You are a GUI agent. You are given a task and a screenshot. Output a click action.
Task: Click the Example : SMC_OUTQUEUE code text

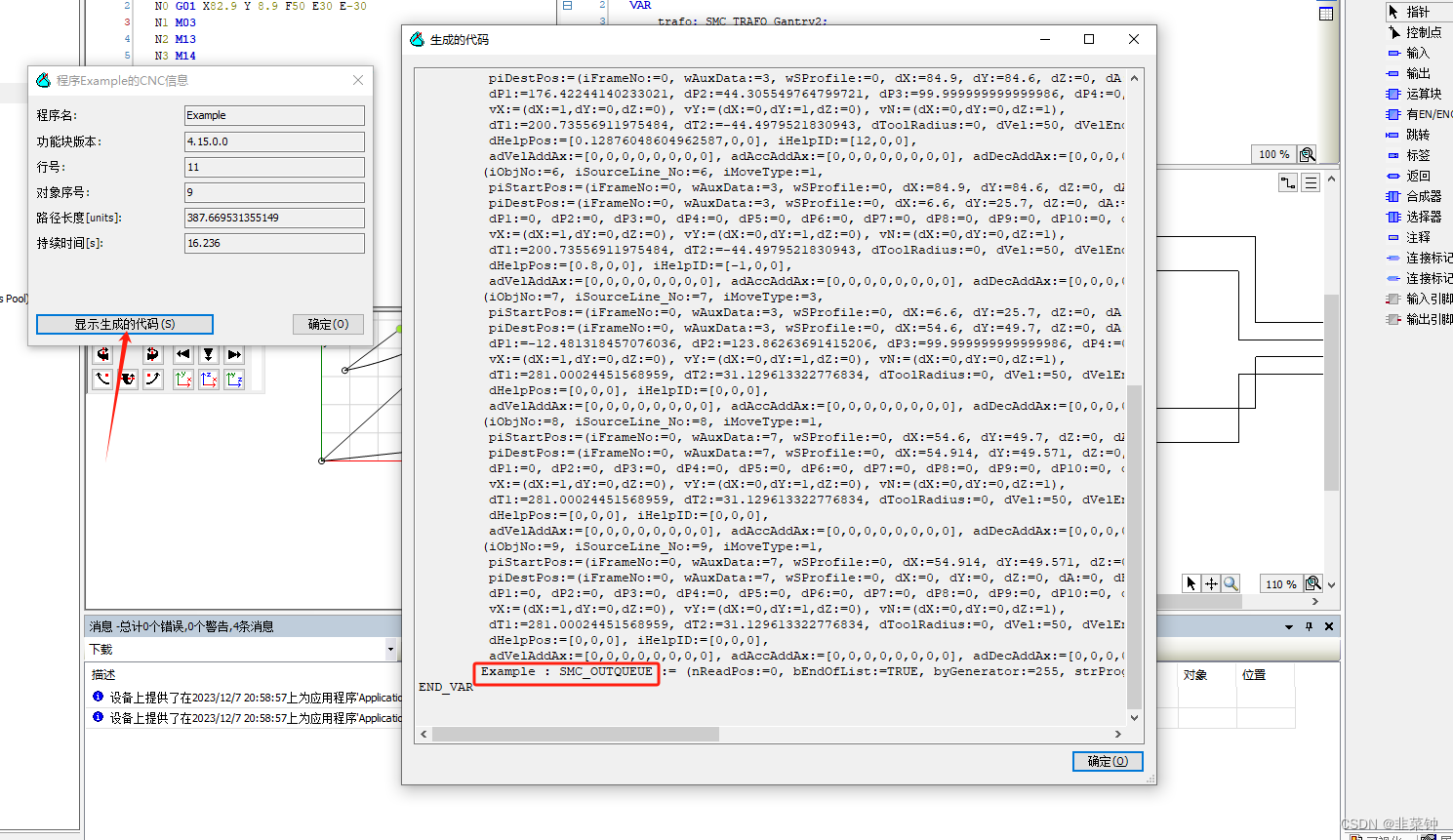coord(567,671)
